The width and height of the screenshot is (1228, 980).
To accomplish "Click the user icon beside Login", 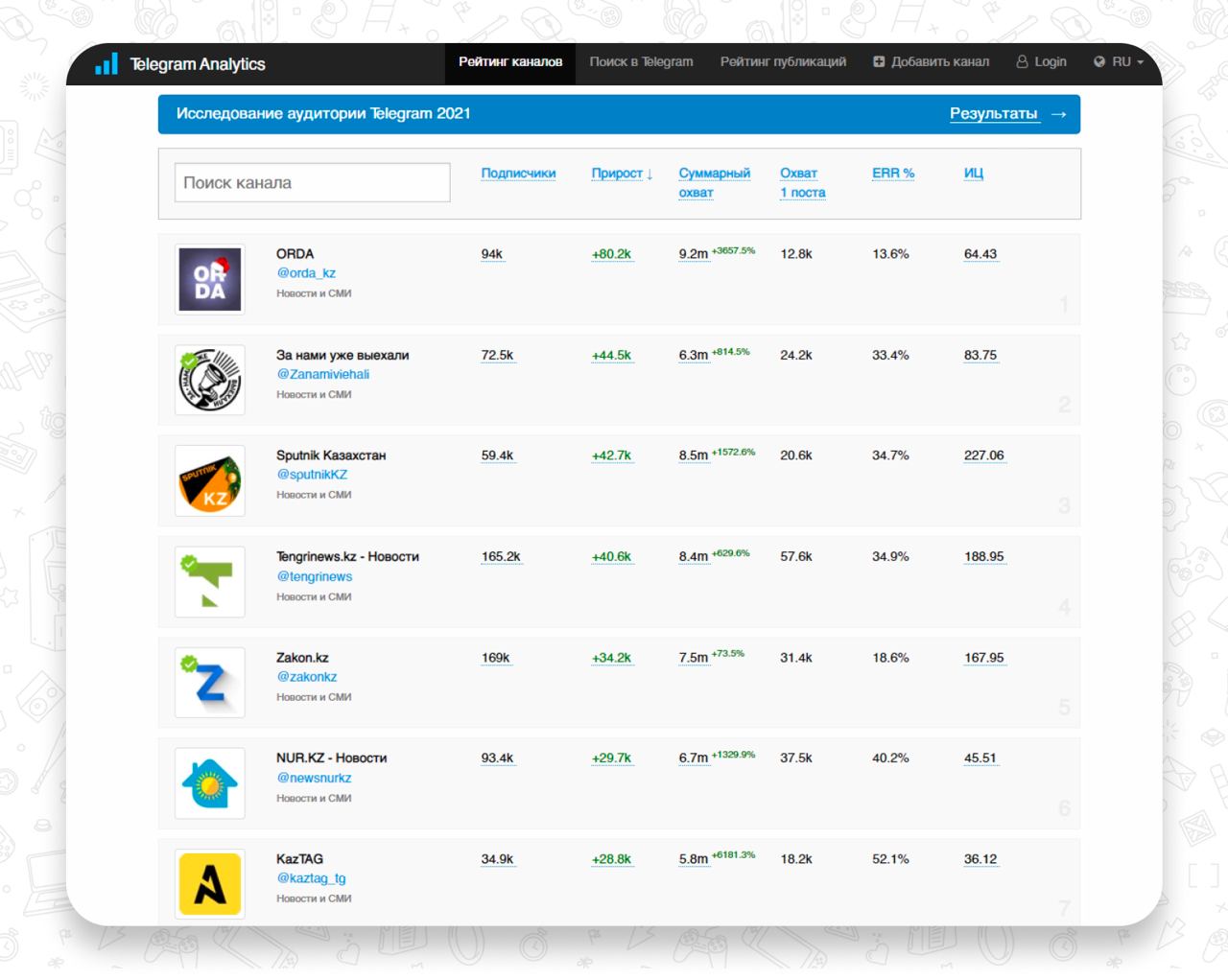I will coord(1022,61).
